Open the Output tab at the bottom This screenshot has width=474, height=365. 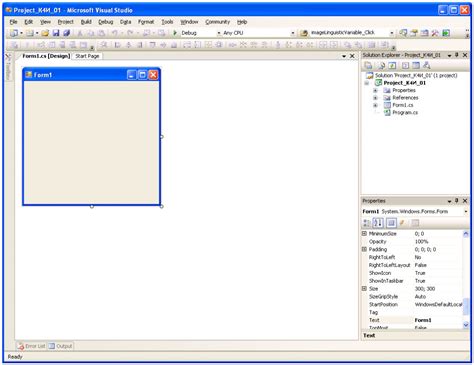(60, 346)
